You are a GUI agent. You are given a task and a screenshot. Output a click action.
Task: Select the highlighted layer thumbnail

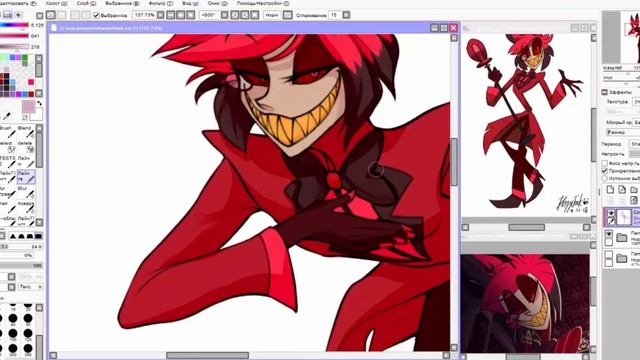click(624, 217)
